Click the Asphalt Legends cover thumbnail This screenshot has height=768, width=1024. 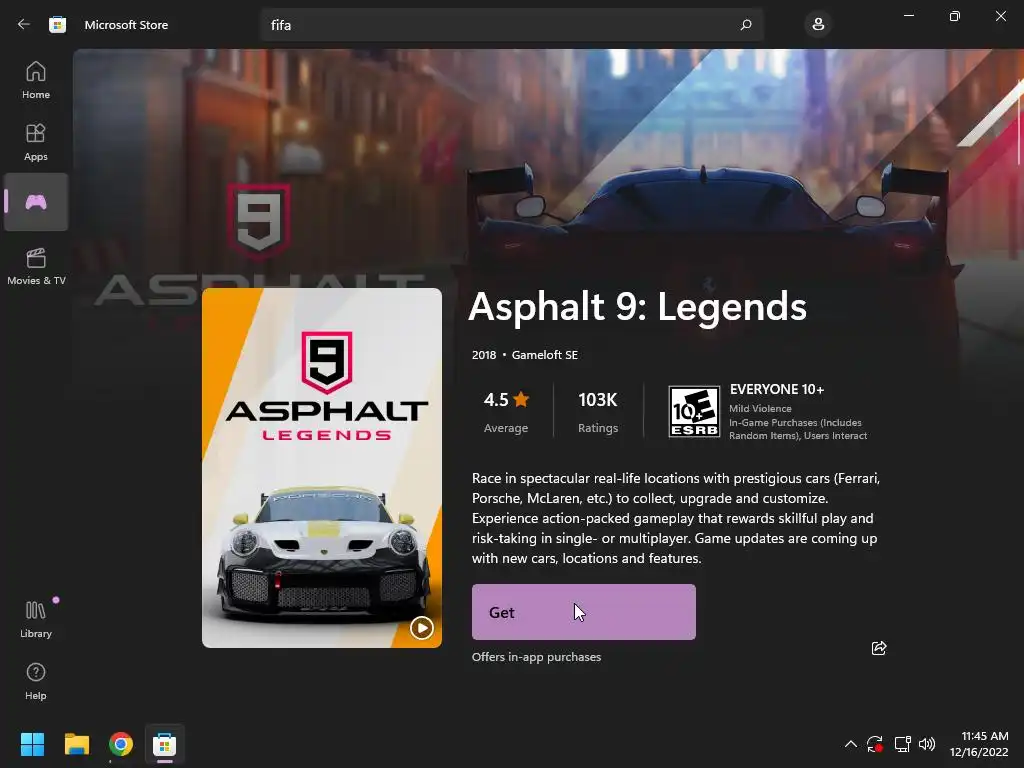point(322,468)
